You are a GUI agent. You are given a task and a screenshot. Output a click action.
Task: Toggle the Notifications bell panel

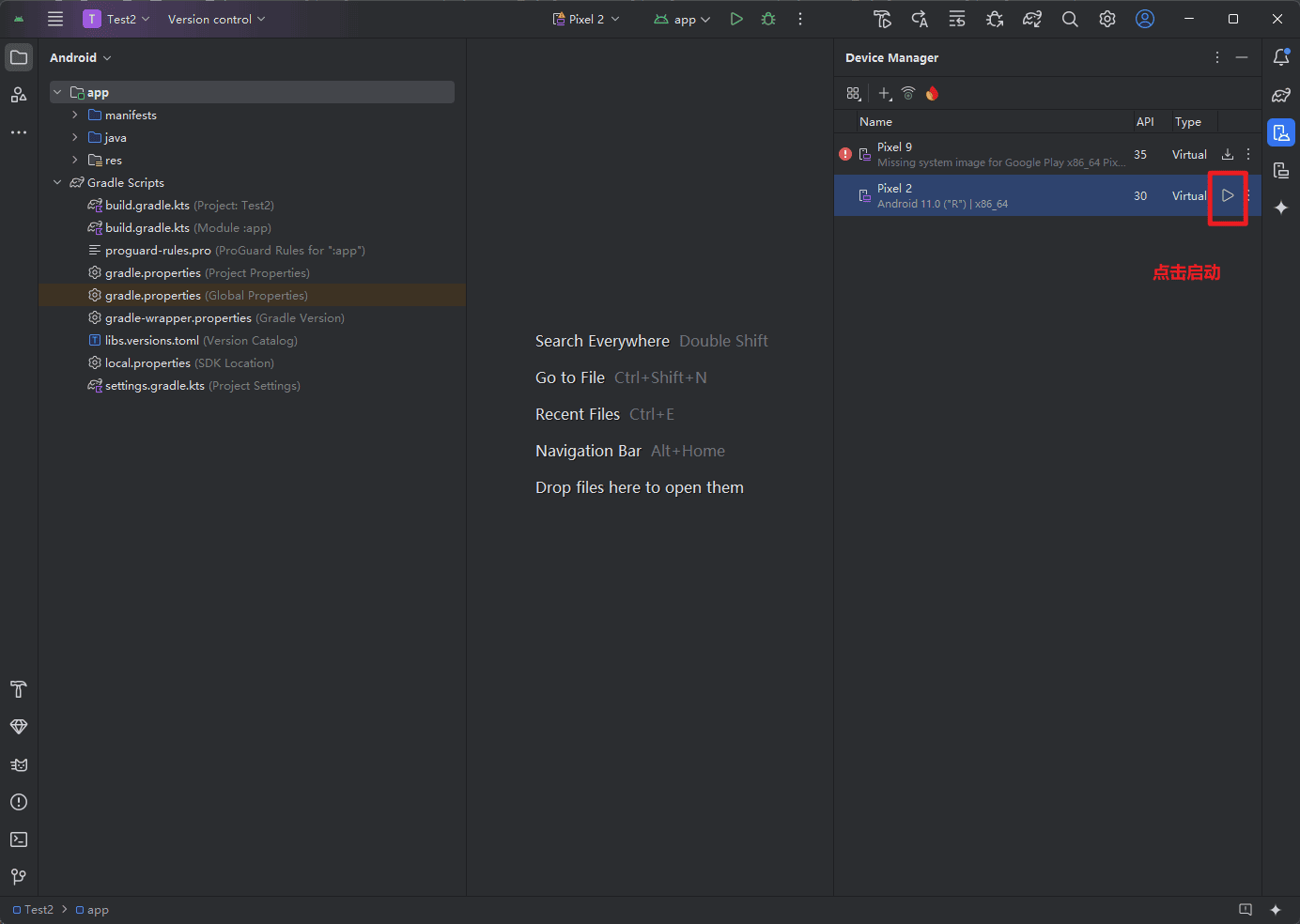click(x=1281, y=57)
